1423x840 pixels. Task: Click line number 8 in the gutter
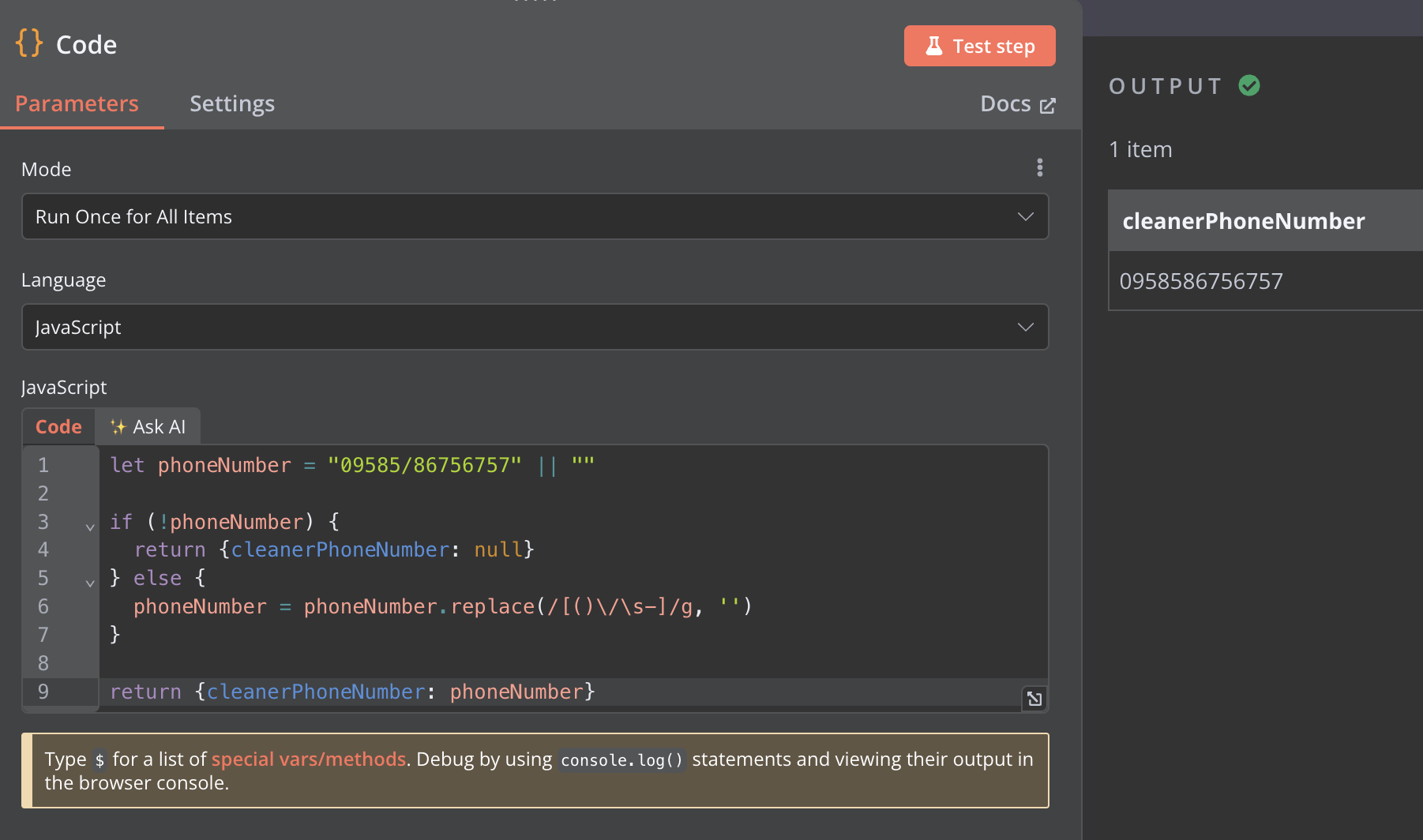[x=43, y=663]
